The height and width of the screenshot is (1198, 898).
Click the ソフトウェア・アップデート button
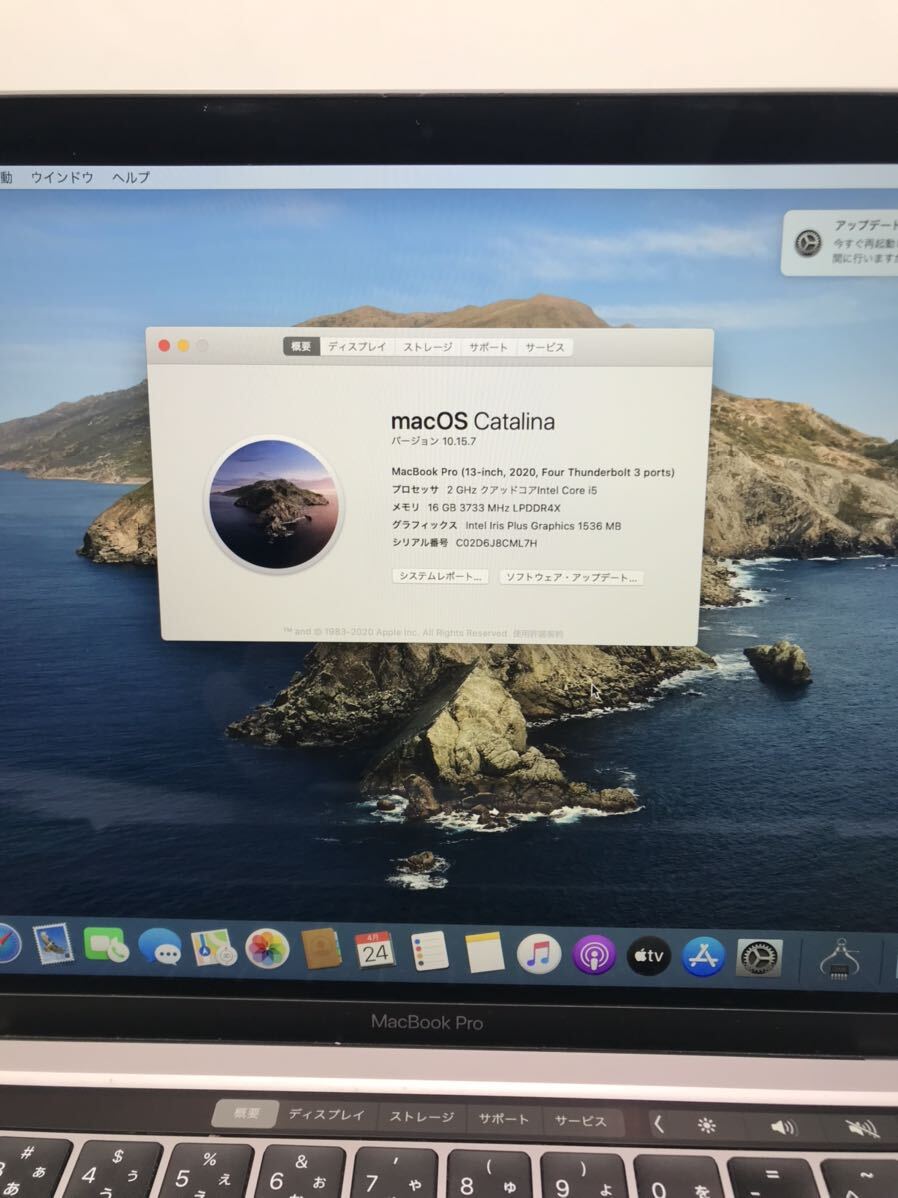pyautogui.click(x=572, y=578)
